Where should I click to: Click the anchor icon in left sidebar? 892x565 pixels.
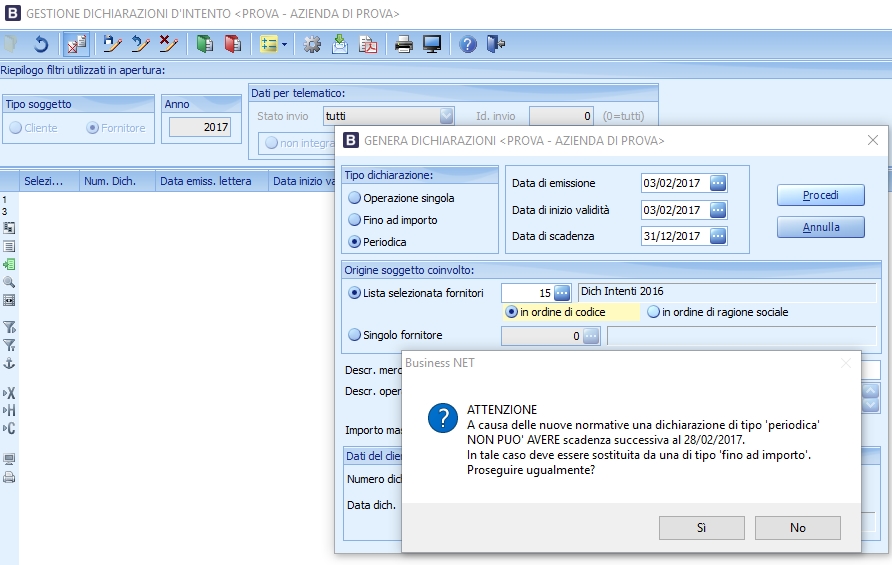click(9, 363)
